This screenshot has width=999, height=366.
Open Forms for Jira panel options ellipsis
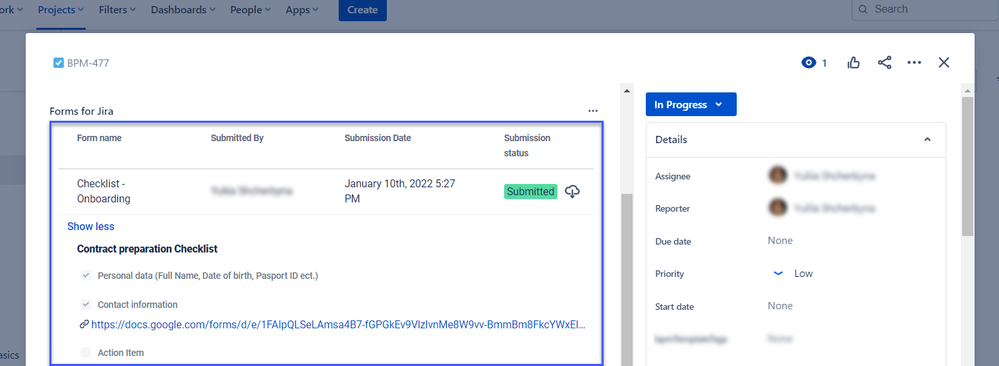[593, 111]
